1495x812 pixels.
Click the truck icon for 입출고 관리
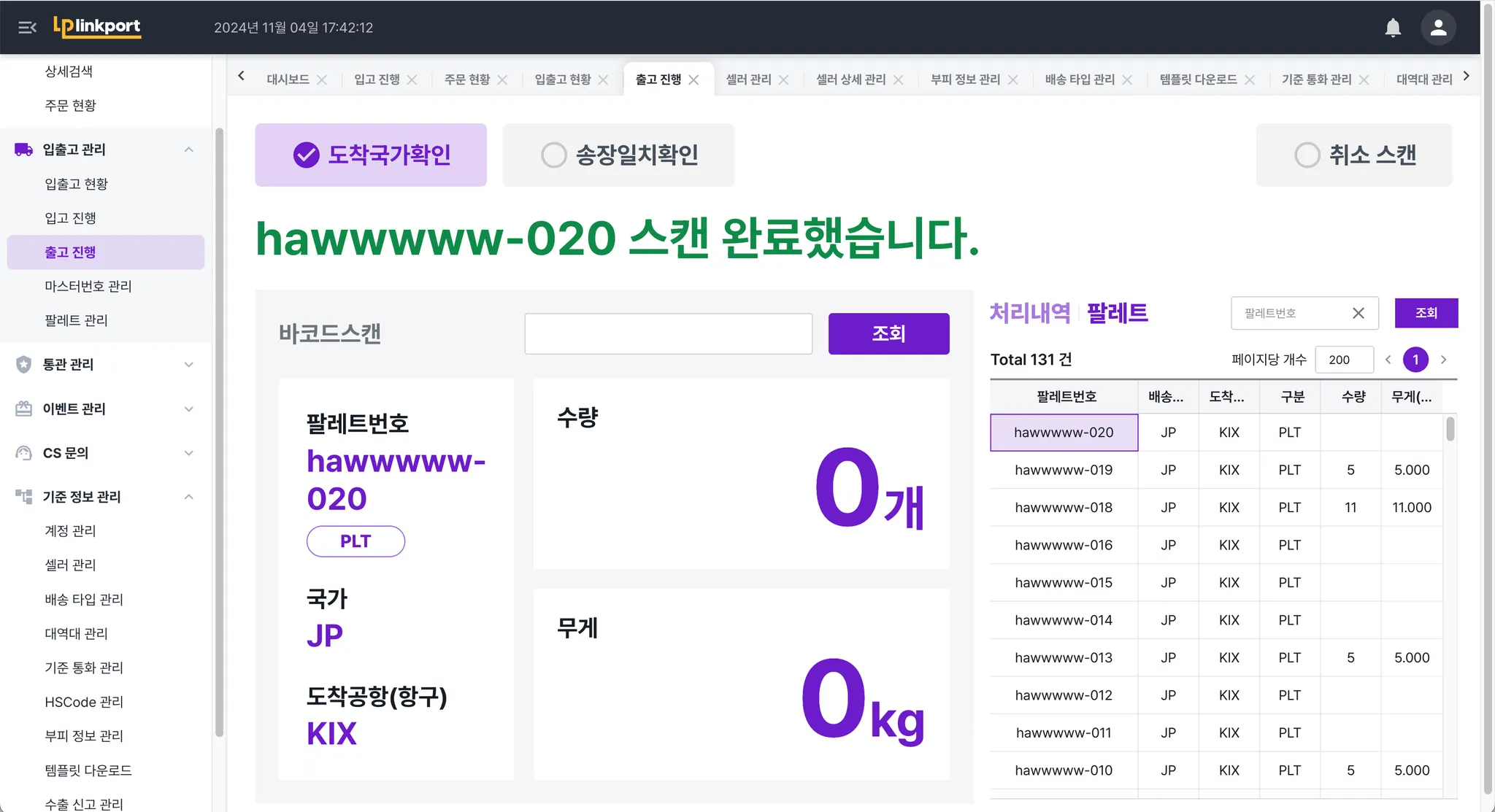(23, 150)
